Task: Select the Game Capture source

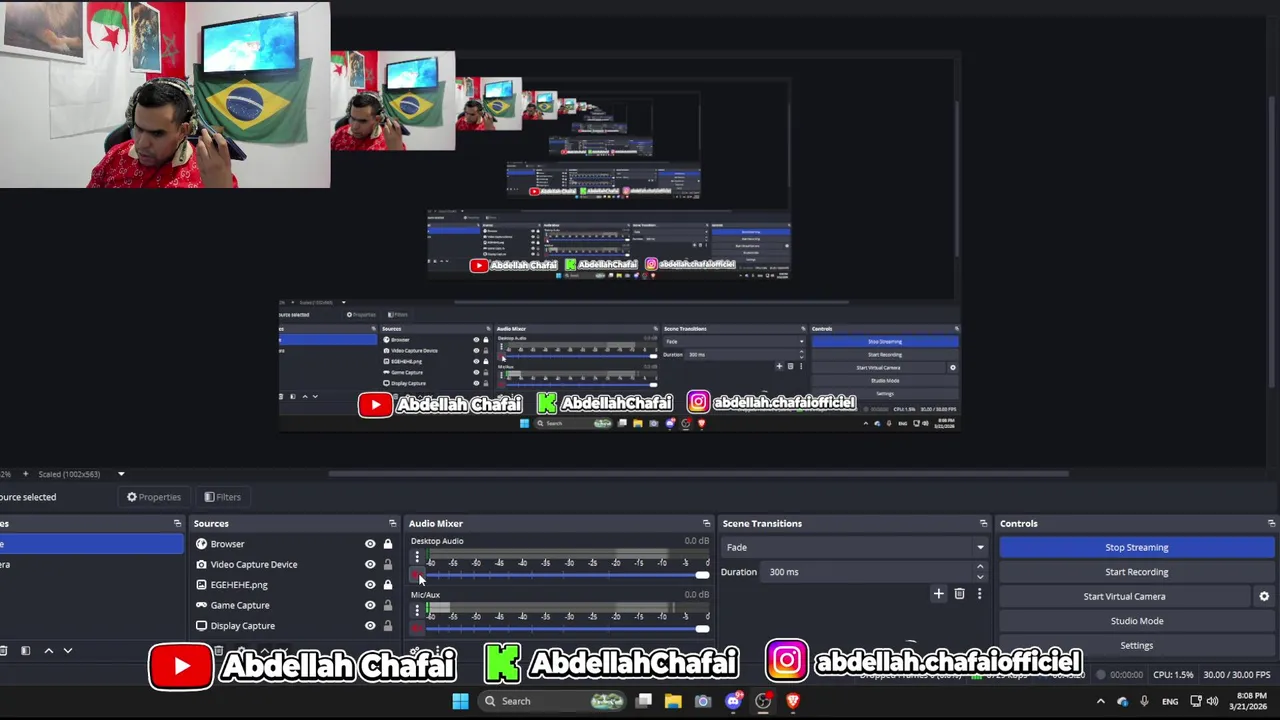Action: pyautogui.click(x=294, y=605)
